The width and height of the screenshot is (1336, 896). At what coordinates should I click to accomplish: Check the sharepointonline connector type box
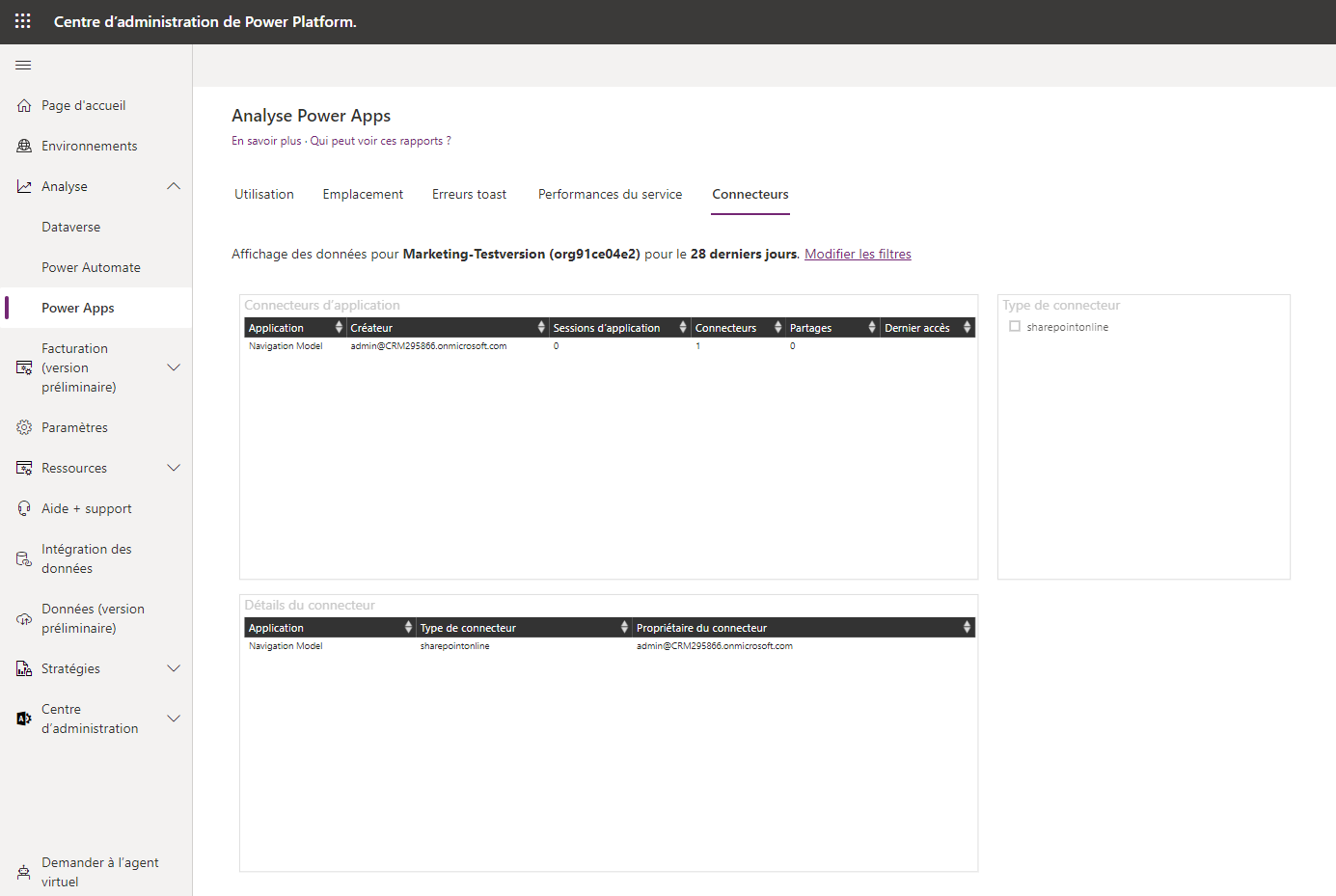coord(1015,327)
